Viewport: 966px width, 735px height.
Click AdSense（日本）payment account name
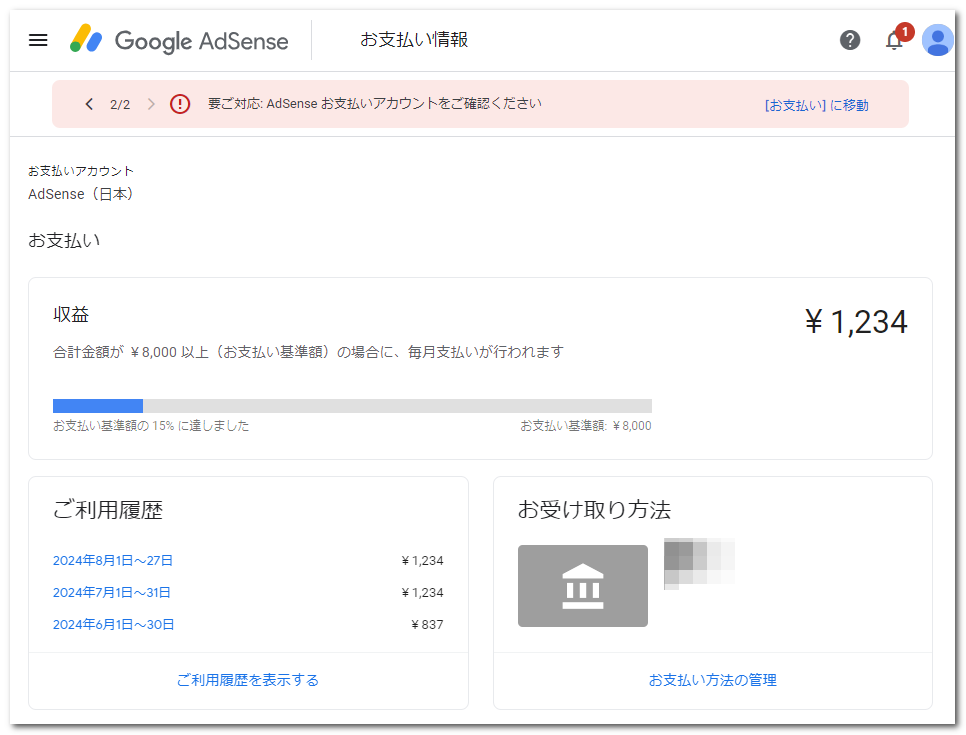point(81,194)
